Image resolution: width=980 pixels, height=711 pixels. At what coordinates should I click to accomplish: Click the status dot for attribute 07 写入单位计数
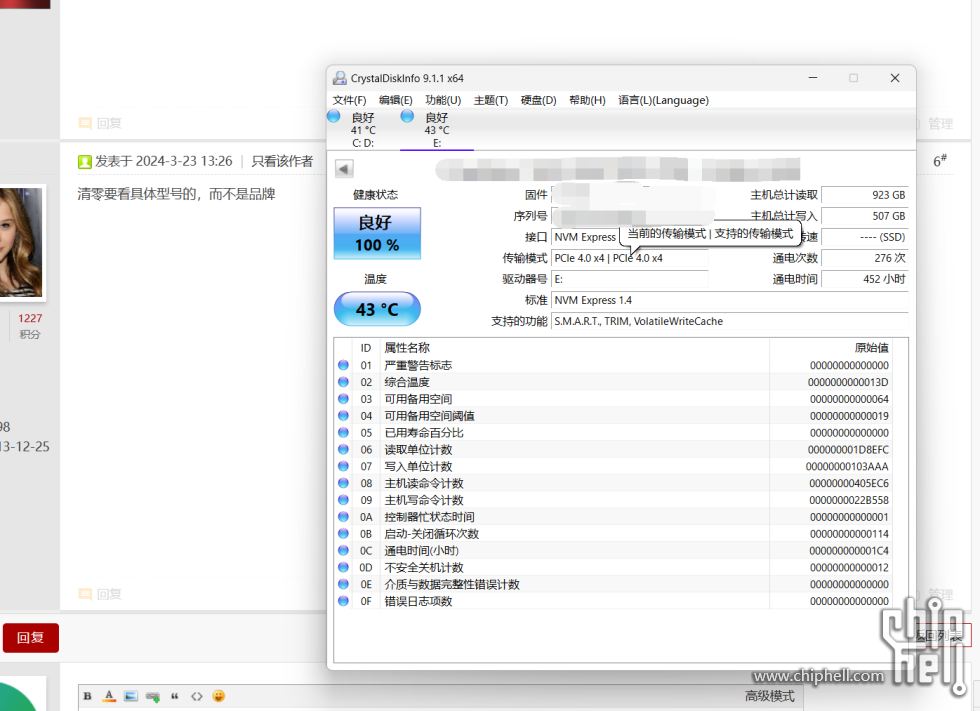pos(343,466)
